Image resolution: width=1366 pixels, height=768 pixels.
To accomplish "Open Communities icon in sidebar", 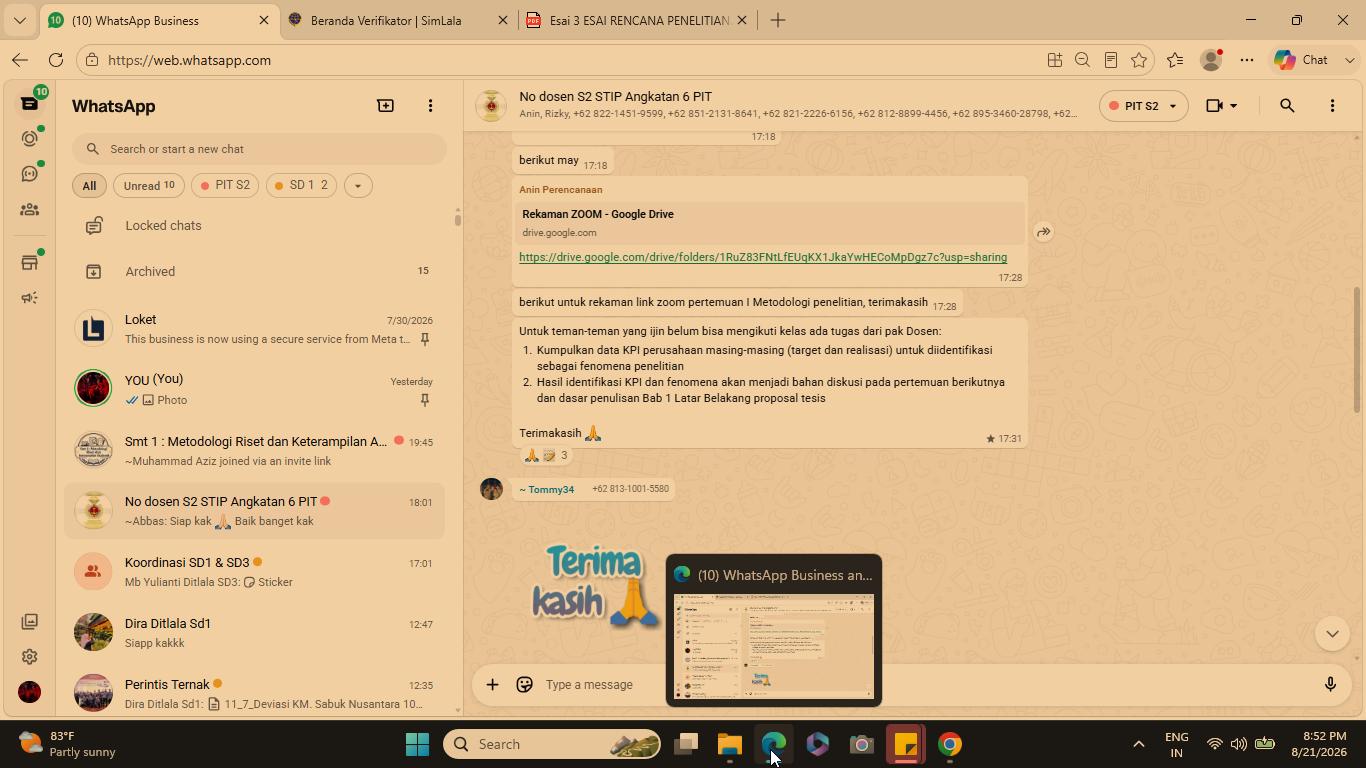I will 29,210.
